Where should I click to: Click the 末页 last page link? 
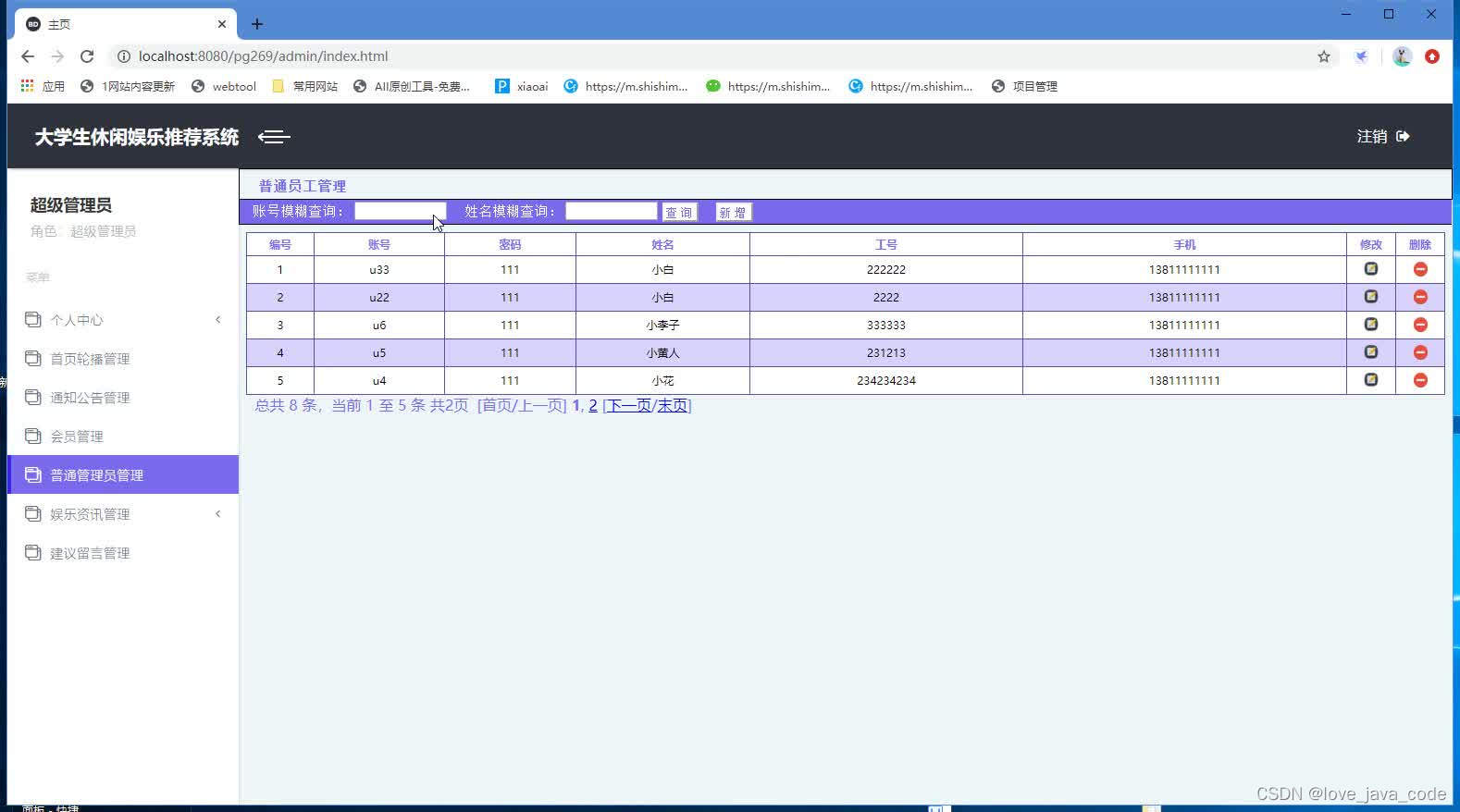click(673, 405)
